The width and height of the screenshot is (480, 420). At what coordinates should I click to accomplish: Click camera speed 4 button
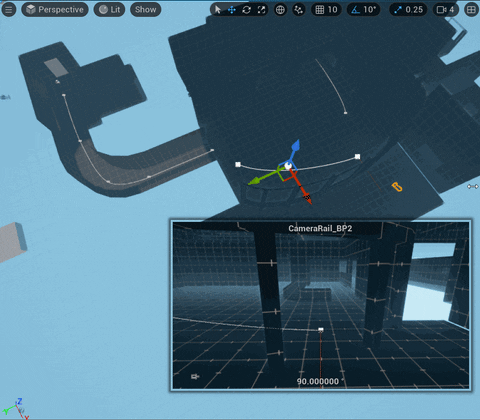[x=446, y=10]
